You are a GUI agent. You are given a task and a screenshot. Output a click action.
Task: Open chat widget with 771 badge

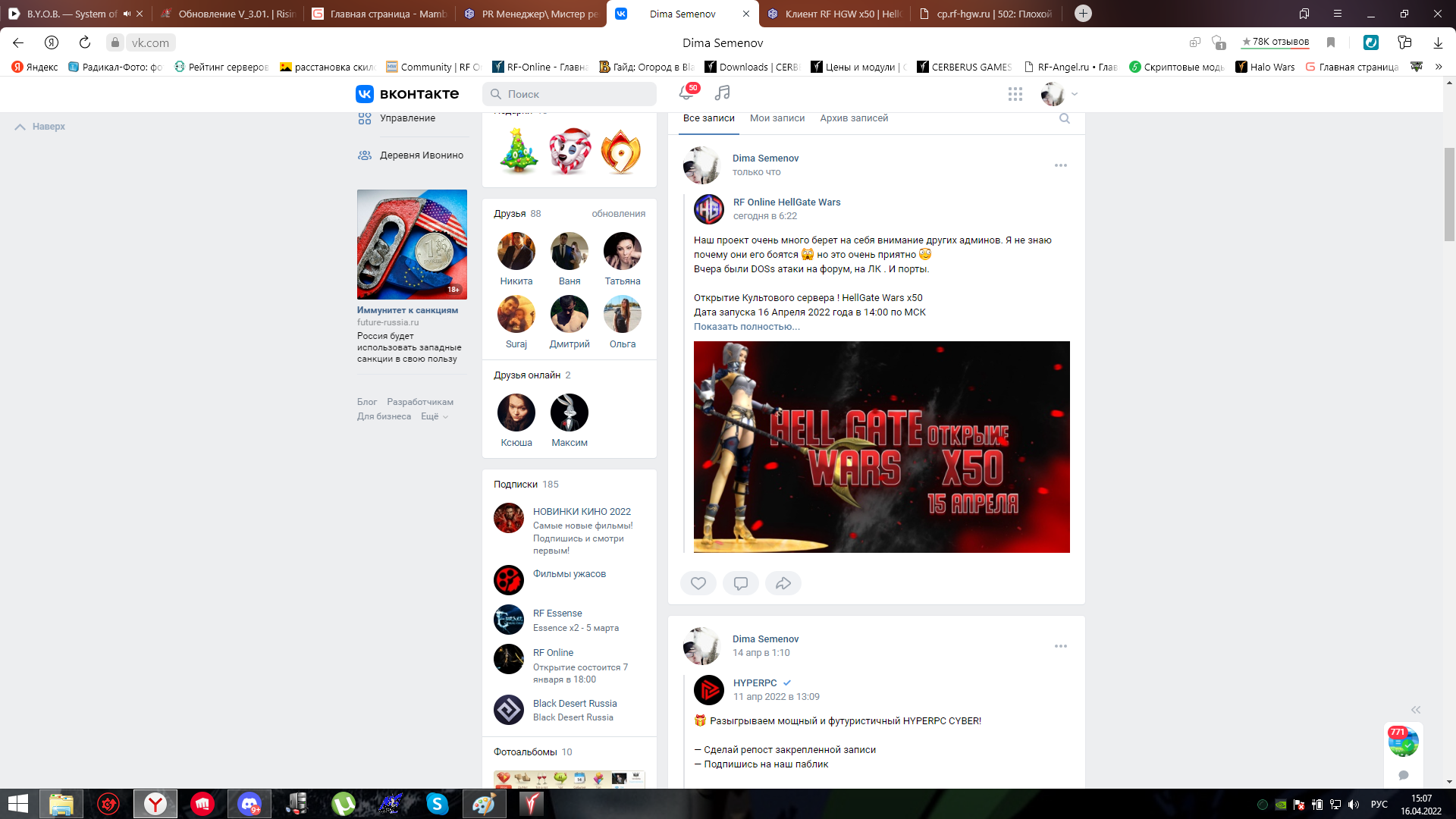click(1403, 742)
